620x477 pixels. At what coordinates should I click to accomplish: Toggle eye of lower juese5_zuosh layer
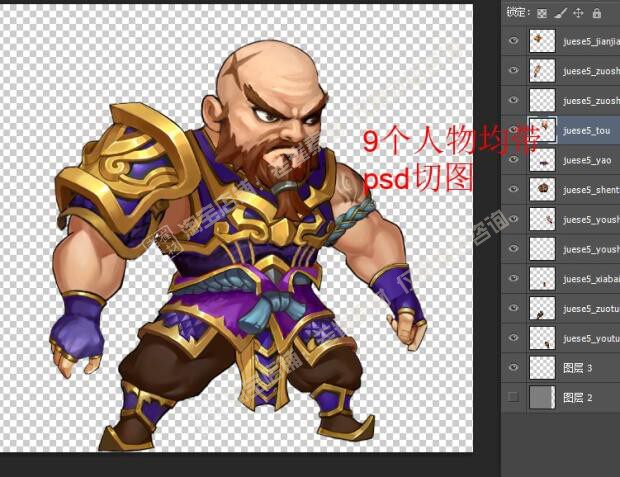(514, 100)
